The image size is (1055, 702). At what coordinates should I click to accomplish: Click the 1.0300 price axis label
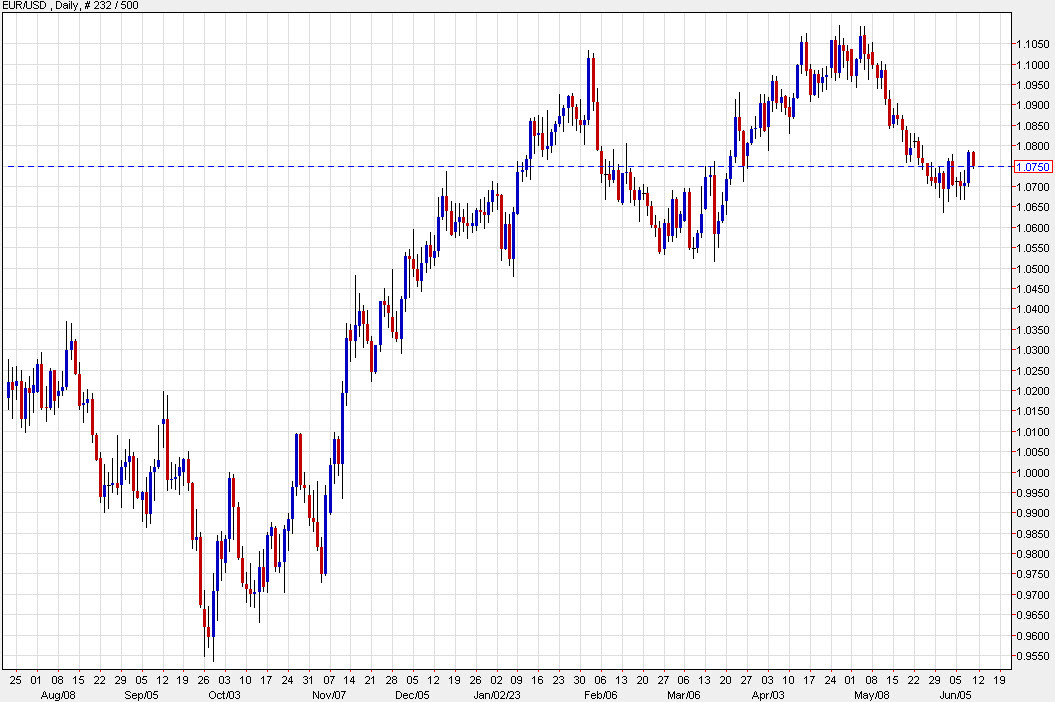click(1033, 350)
